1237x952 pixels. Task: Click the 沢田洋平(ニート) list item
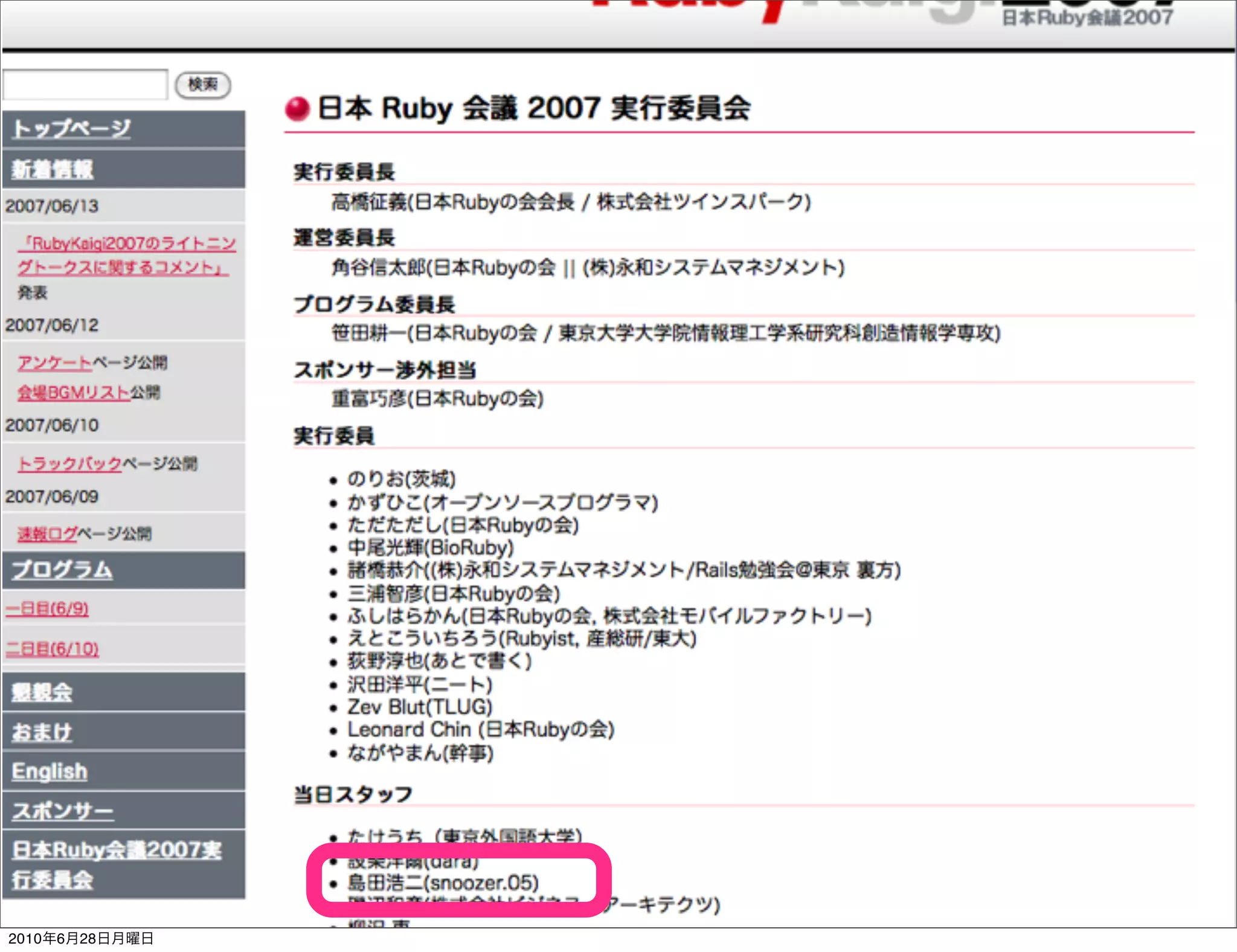tap(420, 685)
